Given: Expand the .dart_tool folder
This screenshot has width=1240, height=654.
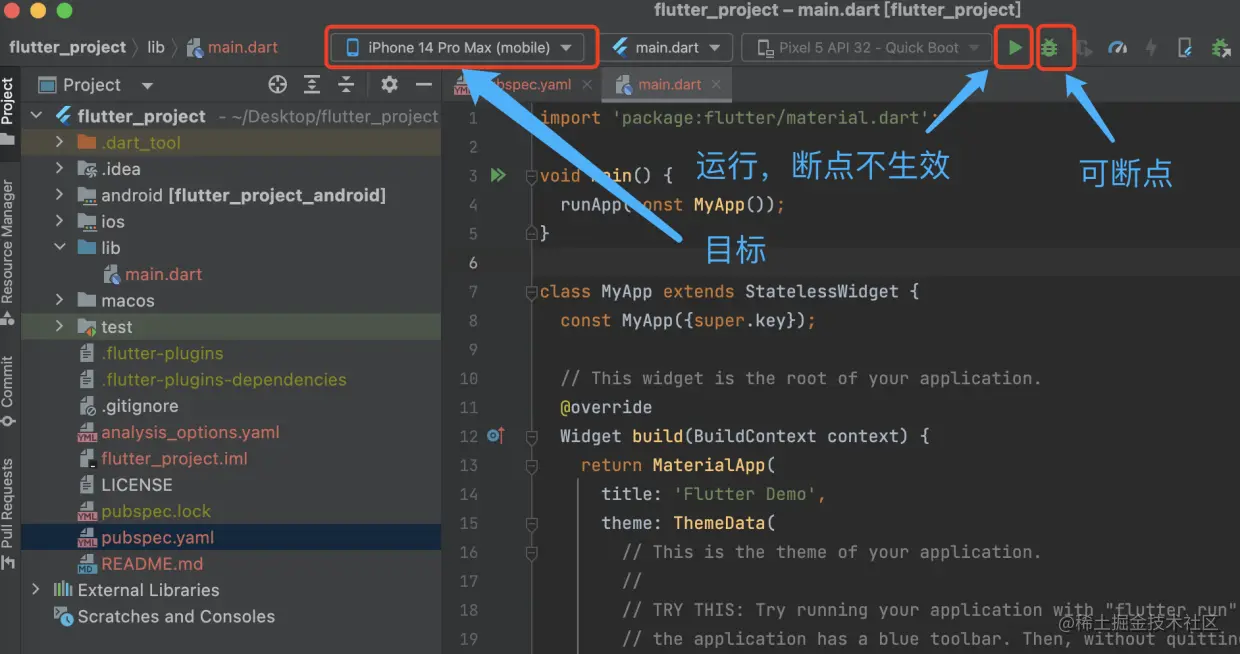Looking at the screenshot, I should click(60, 143).
